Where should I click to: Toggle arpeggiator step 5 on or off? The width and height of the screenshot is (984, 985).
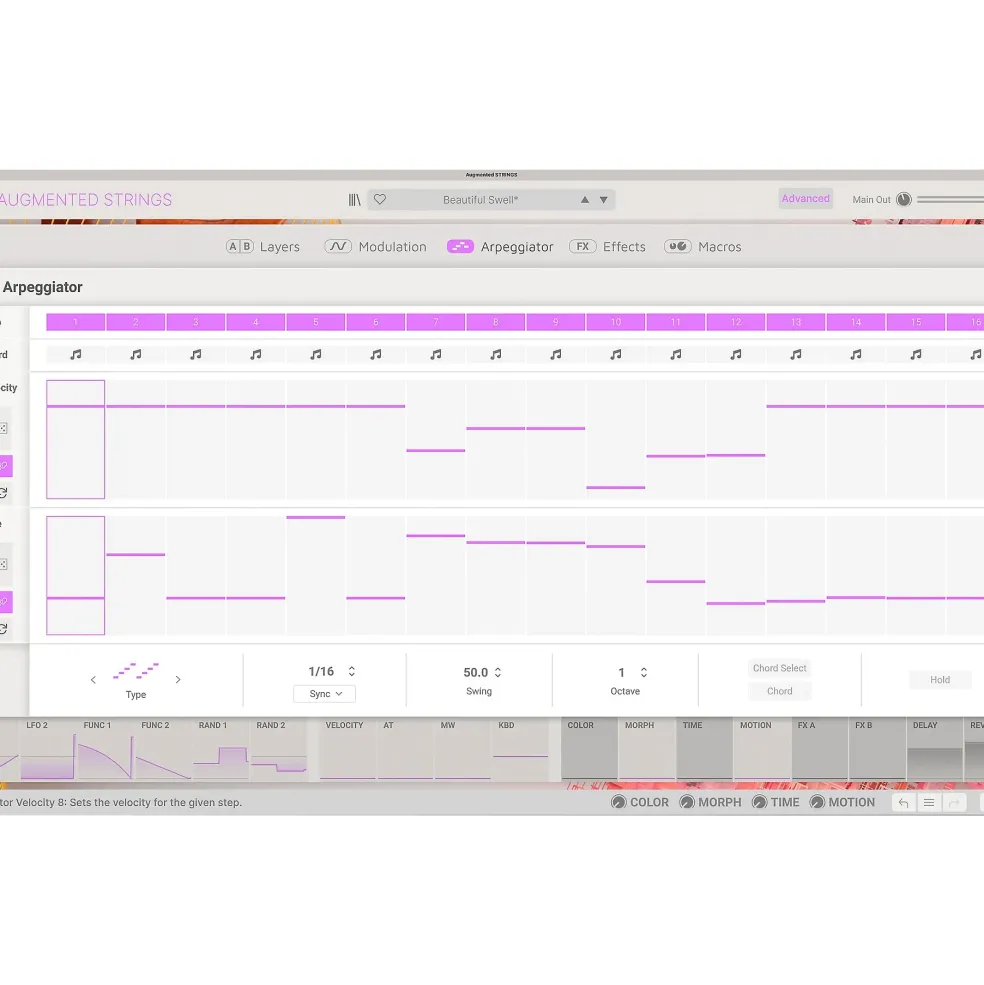click(315, 322)
